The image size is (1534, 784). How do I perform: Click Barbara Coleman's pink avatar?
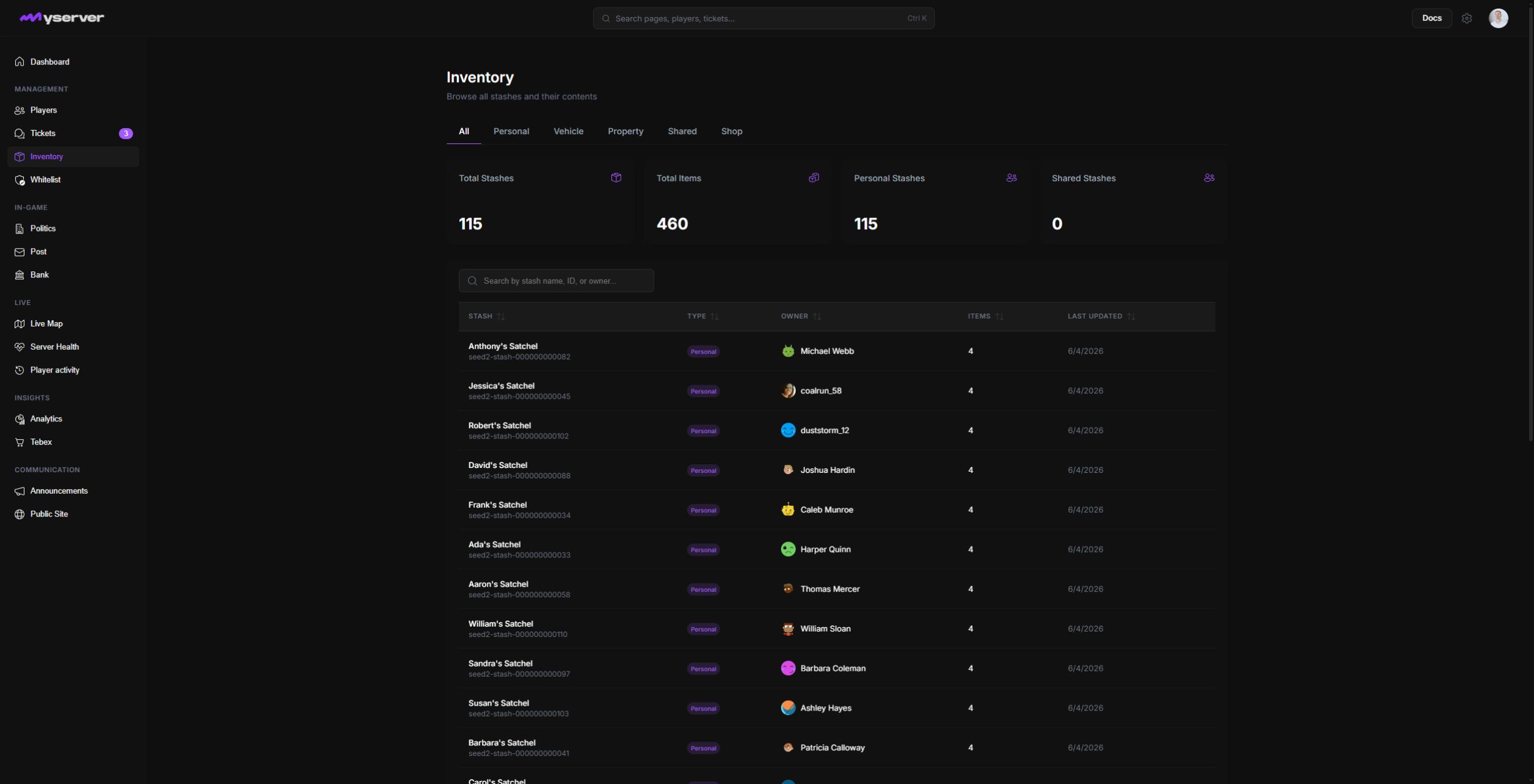788,668
